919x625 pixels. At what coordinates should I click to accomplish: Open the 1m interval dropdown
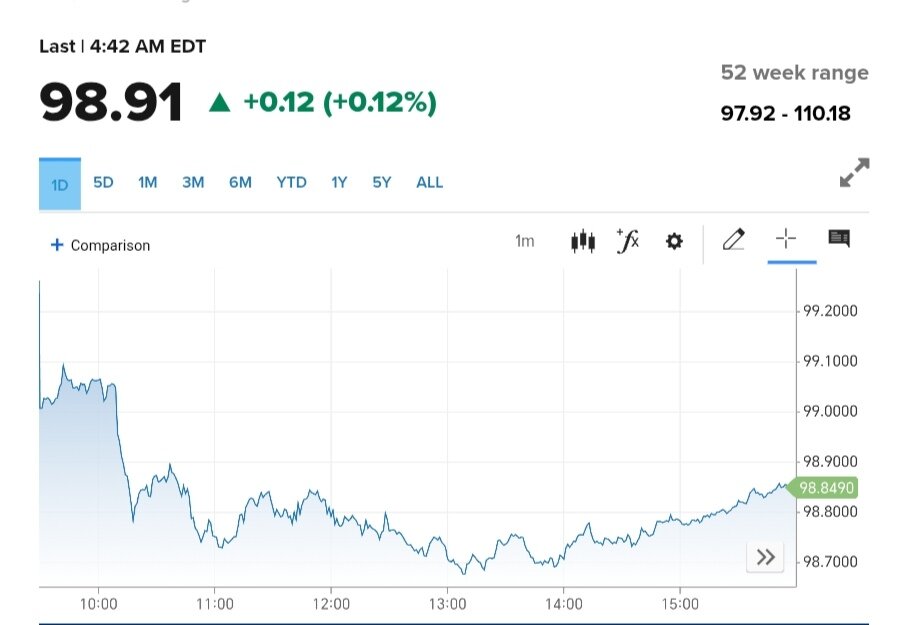pyautogui.click(x=525, y=241)
